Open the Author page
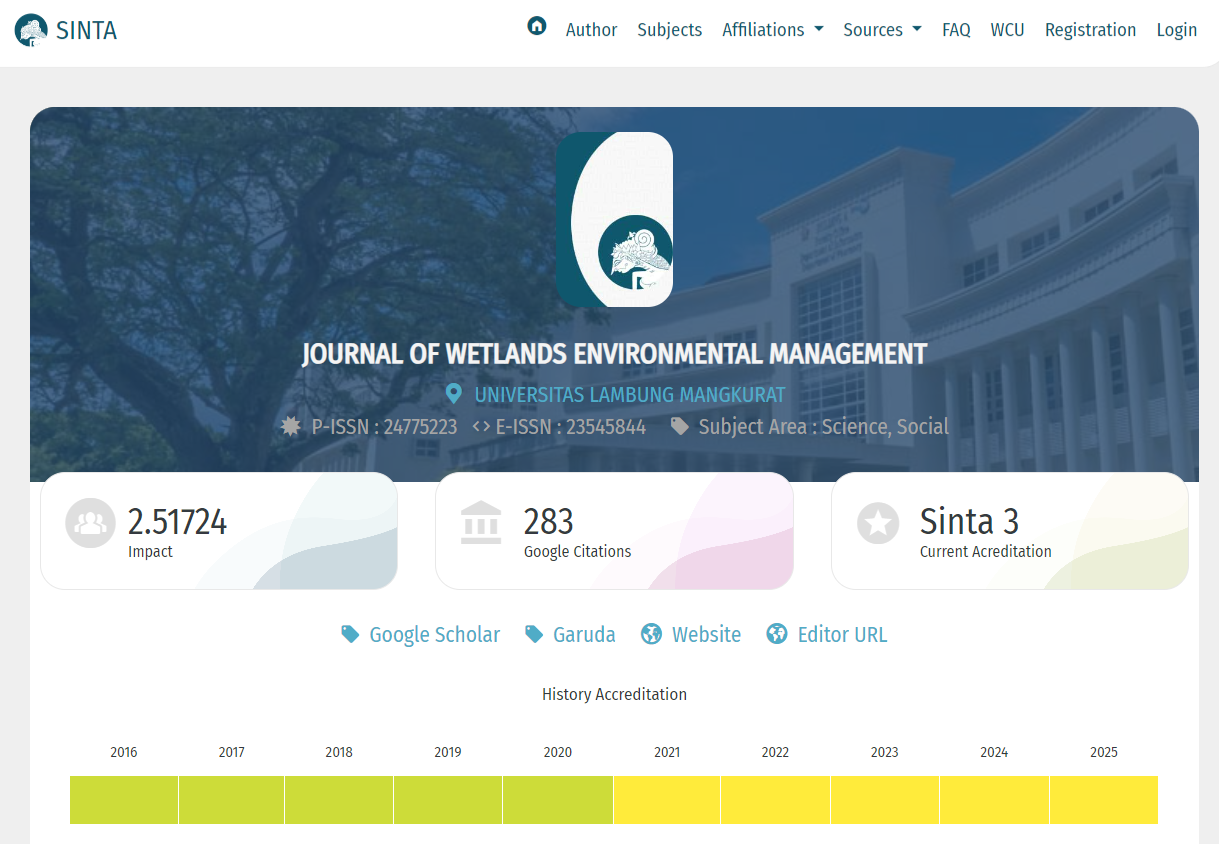Screen dimensions: 1219x844 (x=591, y=30)
